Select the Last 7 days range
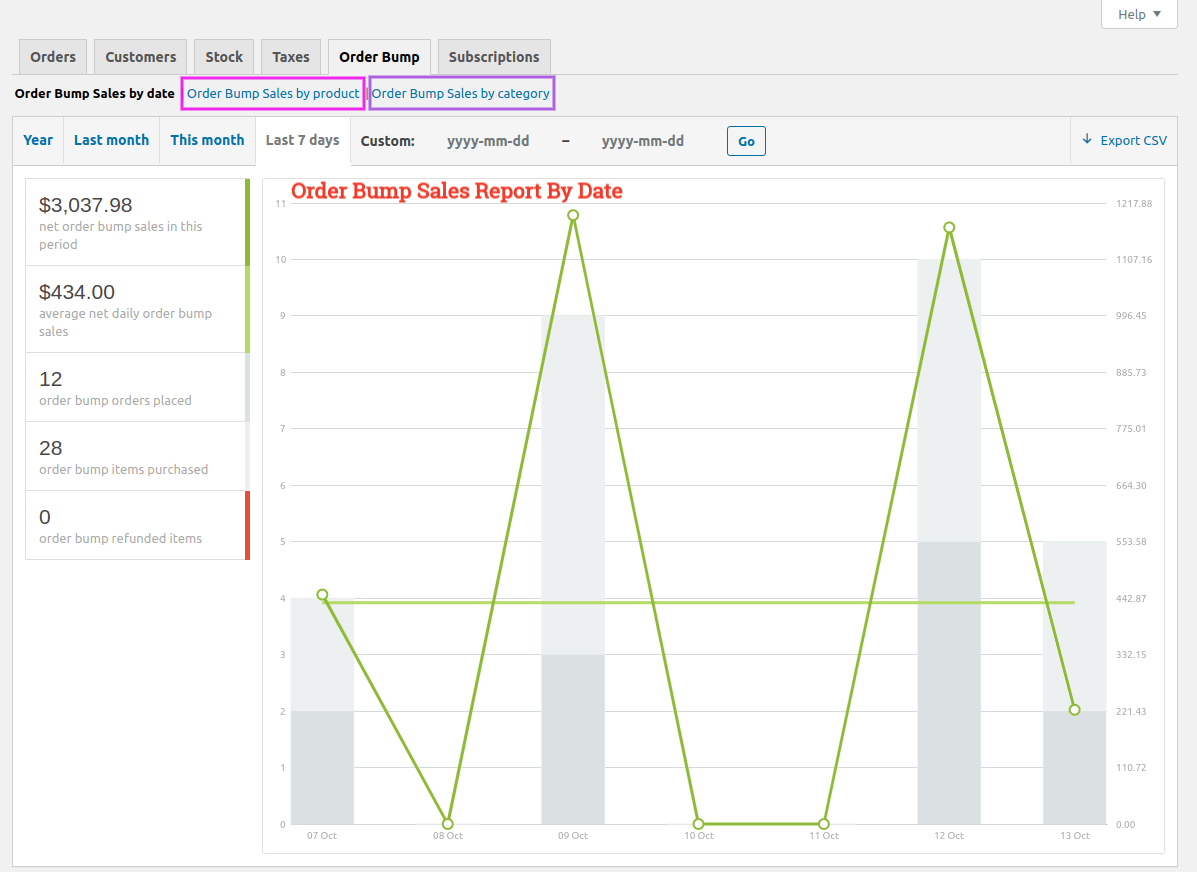 pyautogui.click(x=302, y=141)
